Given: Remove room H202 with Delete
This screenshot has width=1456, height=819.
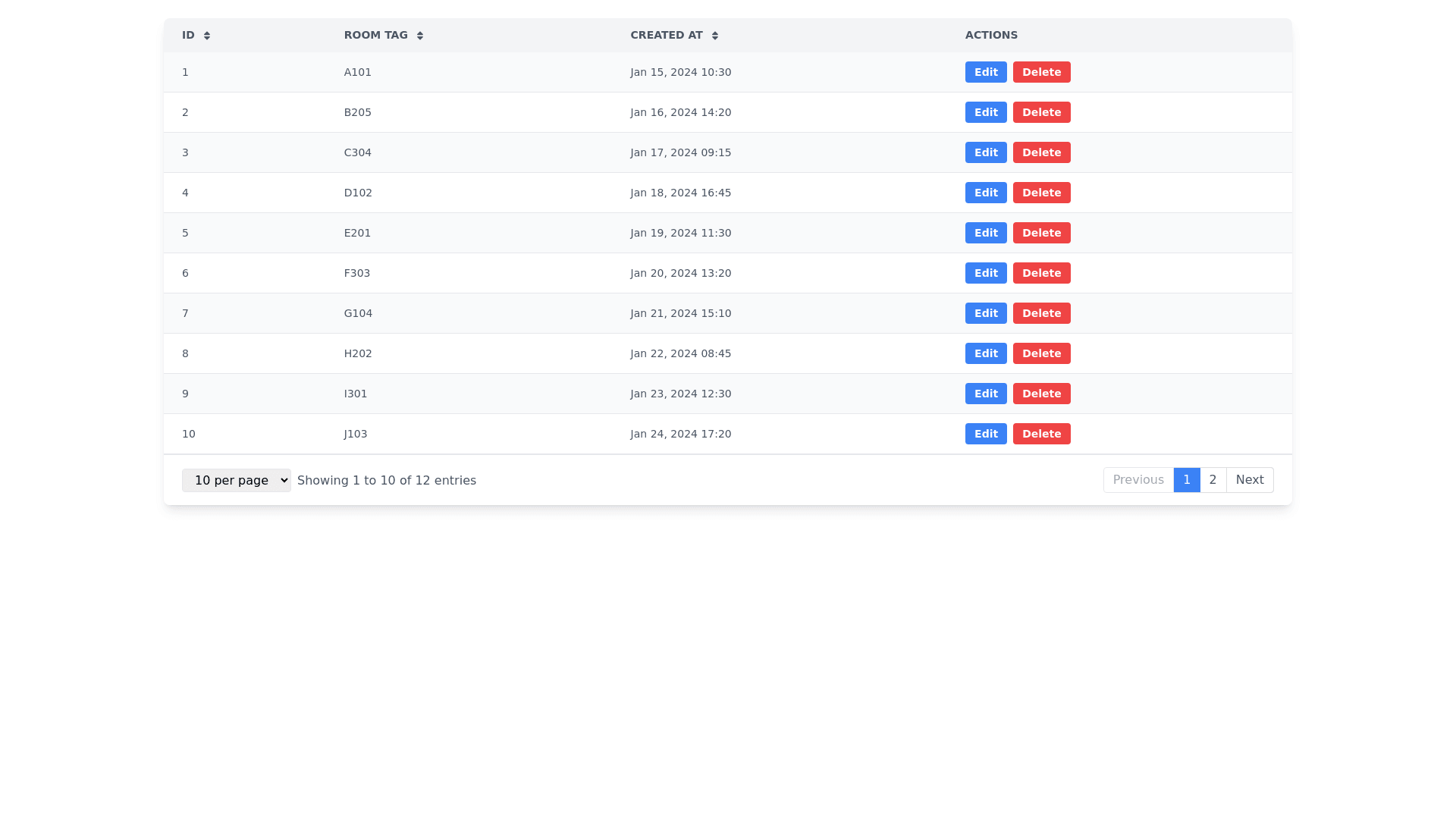Looking at the screenshot, I should point(1040,353).
